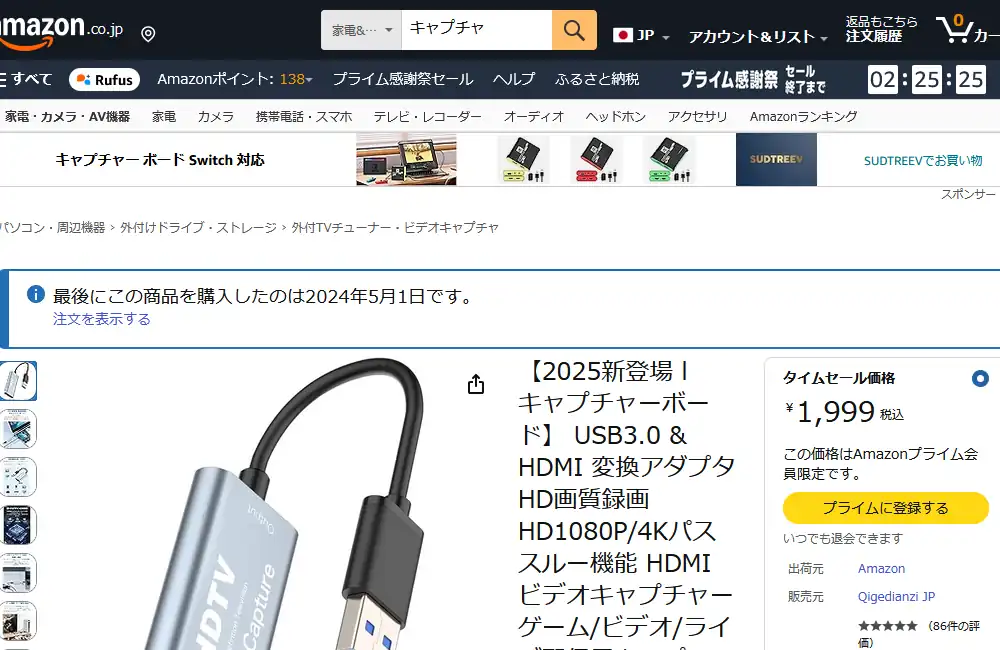Open the Qigedianzi JP seller link

896,596
